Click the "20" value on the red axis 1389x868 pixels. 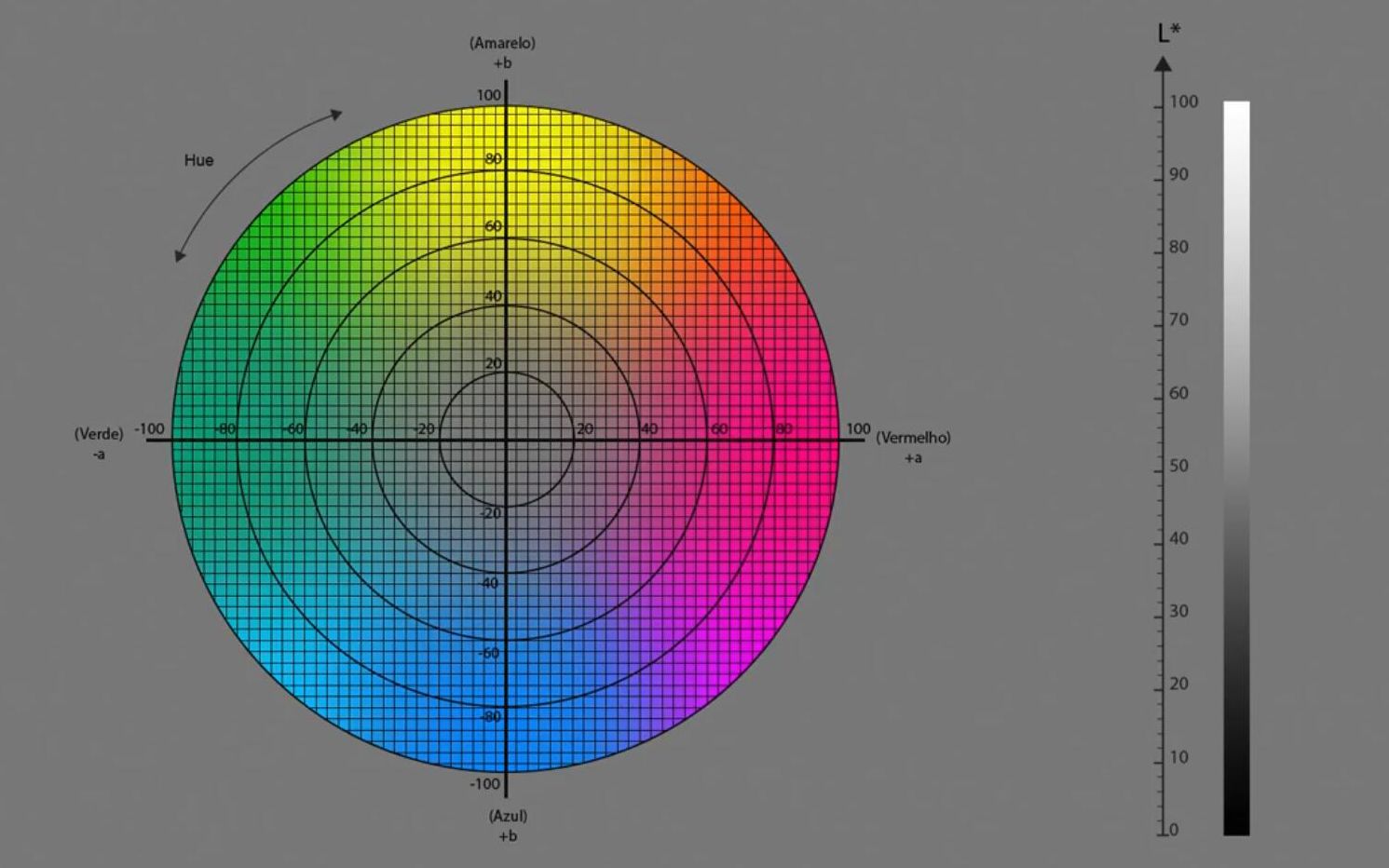[x=585, y=429]
